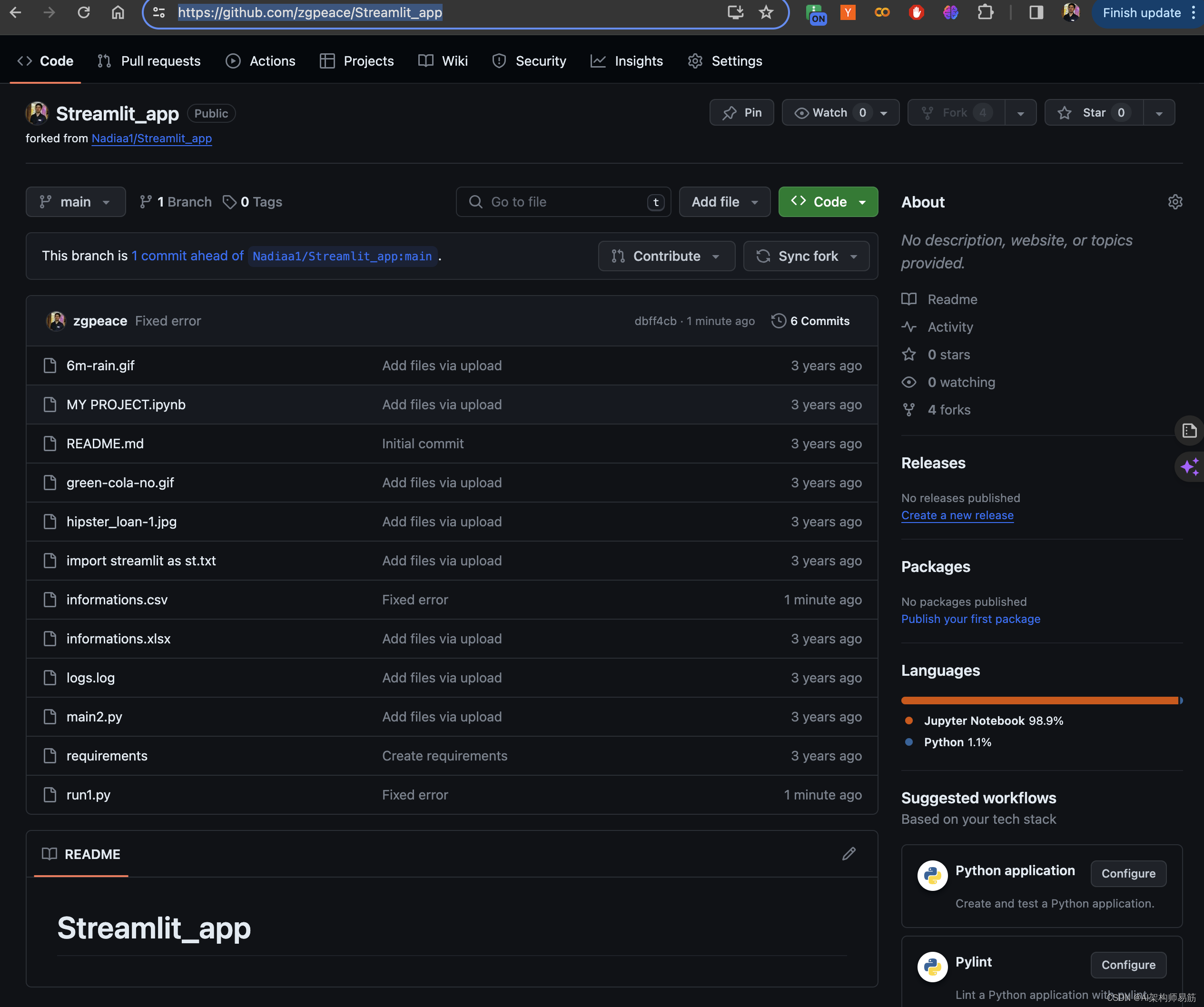Open the Chrome profile avatar

[1070, 12]
